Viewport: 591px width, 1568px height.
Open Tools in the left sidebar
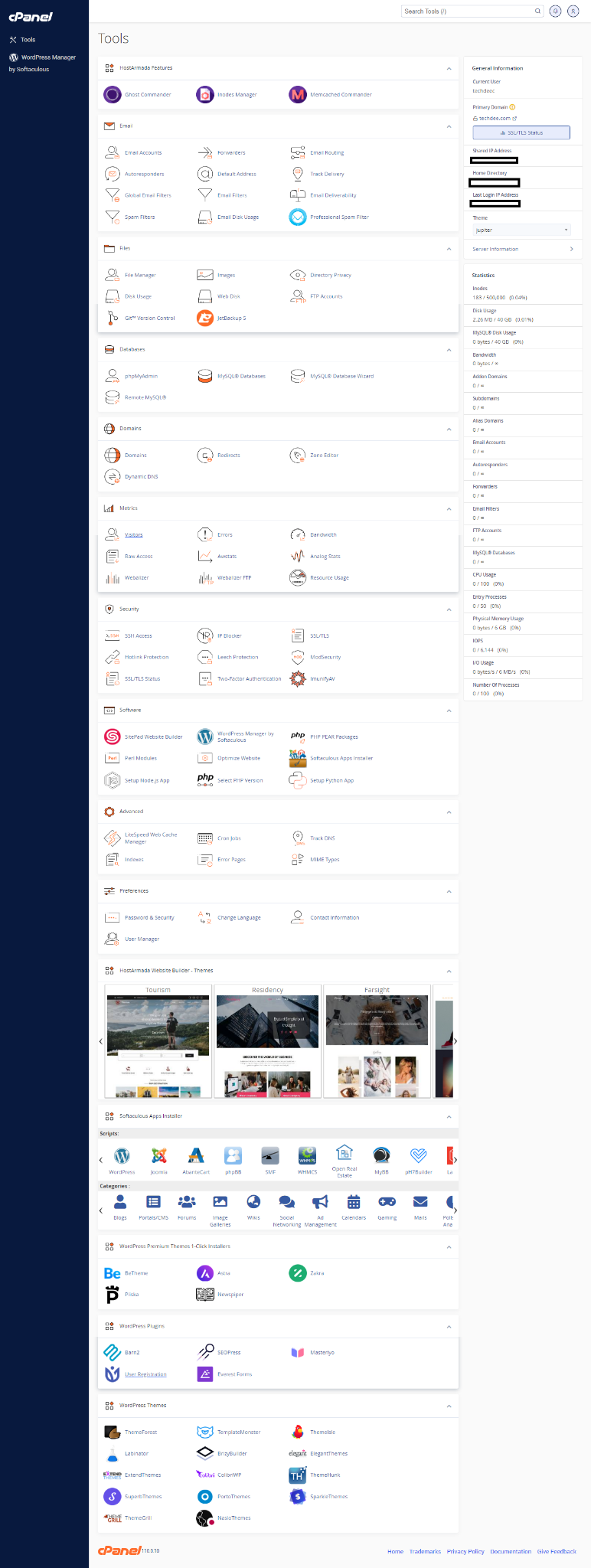pyautogui.click(x=28, y=40)
